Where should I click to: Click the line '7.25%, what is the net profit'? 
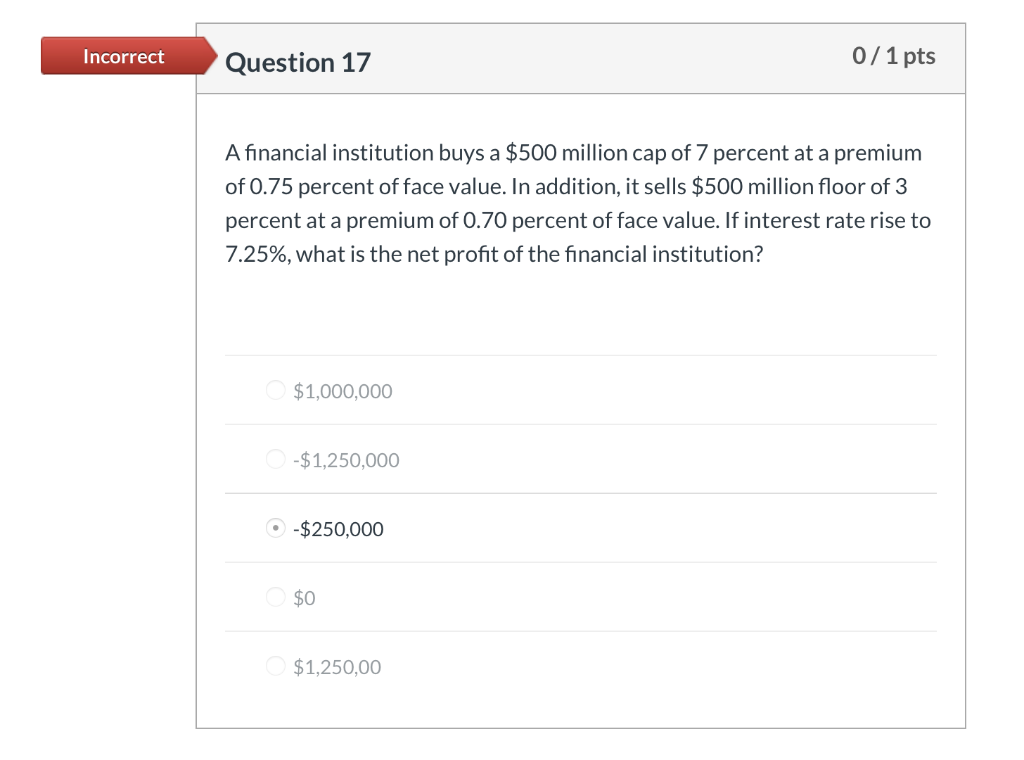(x=493, y=254)
